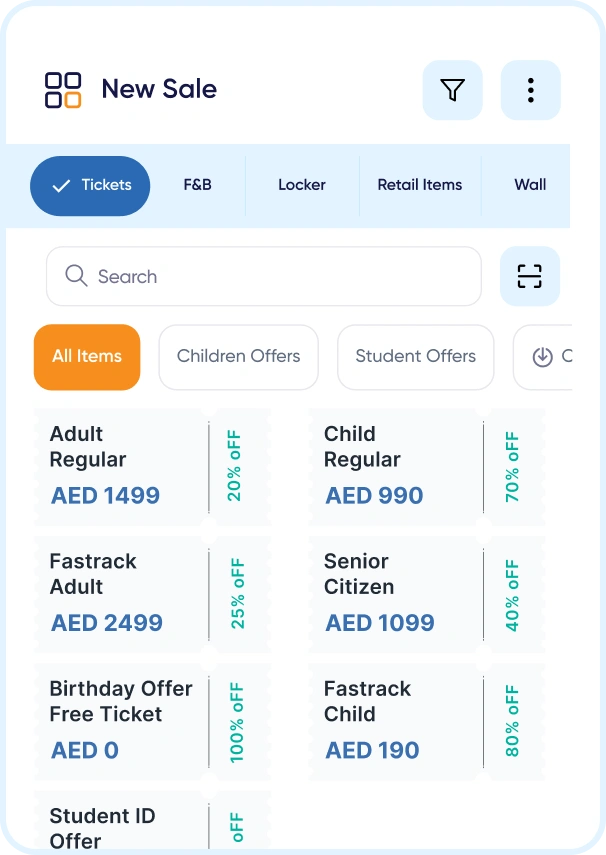The height and width of the screenshot is (855, 606).
Task: Select the Fastrack Adult ticket card
Action: 120,594
